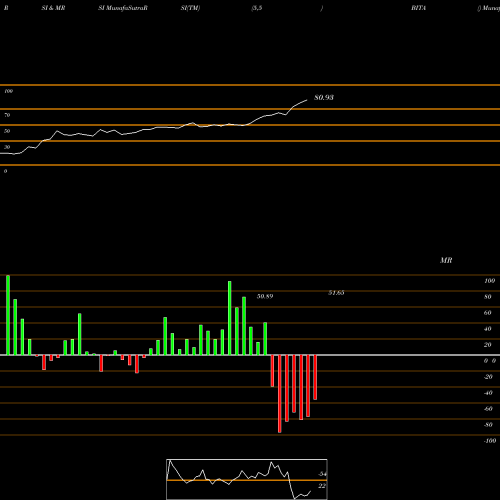Click the tallest green bar at far left

[8, 315]
